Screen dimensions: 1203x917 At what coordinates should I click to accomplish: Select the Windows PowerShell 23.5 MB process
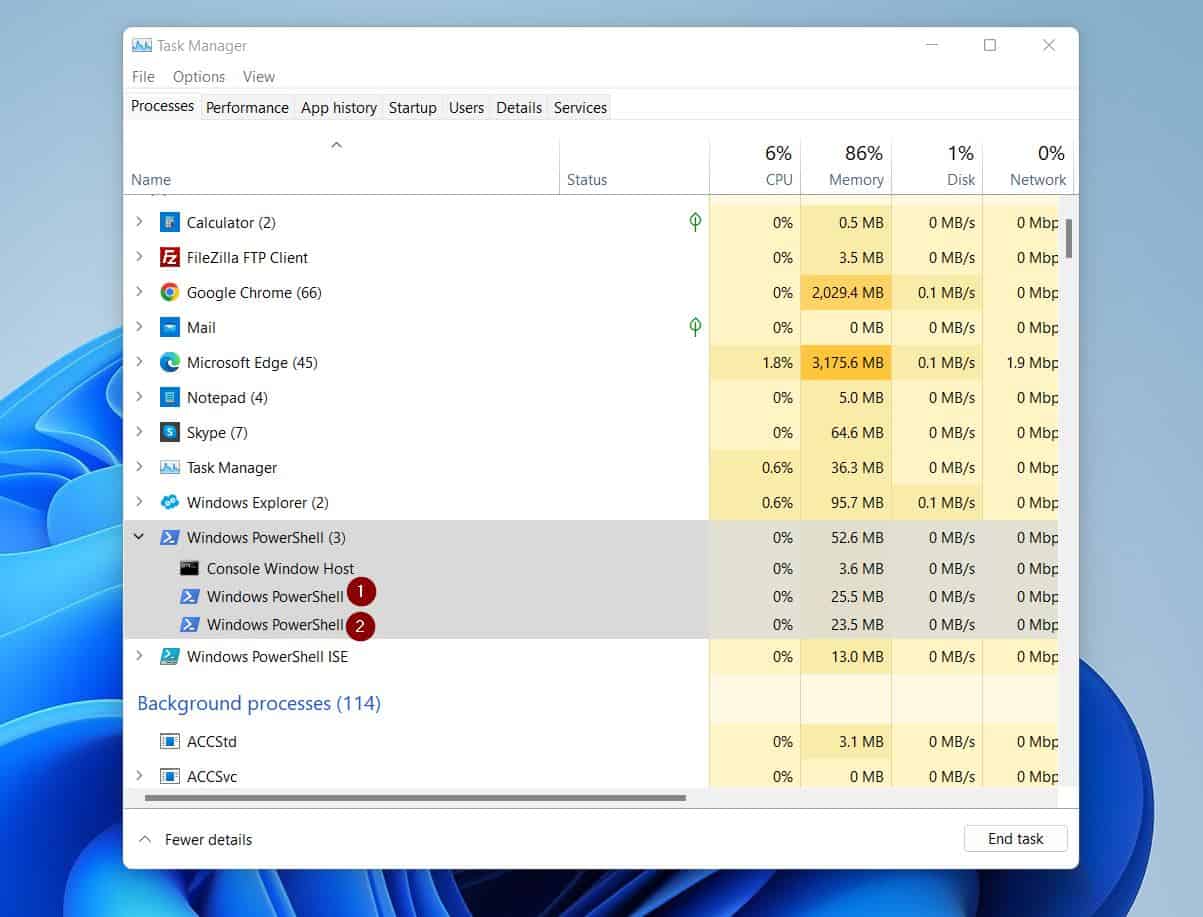590,624
